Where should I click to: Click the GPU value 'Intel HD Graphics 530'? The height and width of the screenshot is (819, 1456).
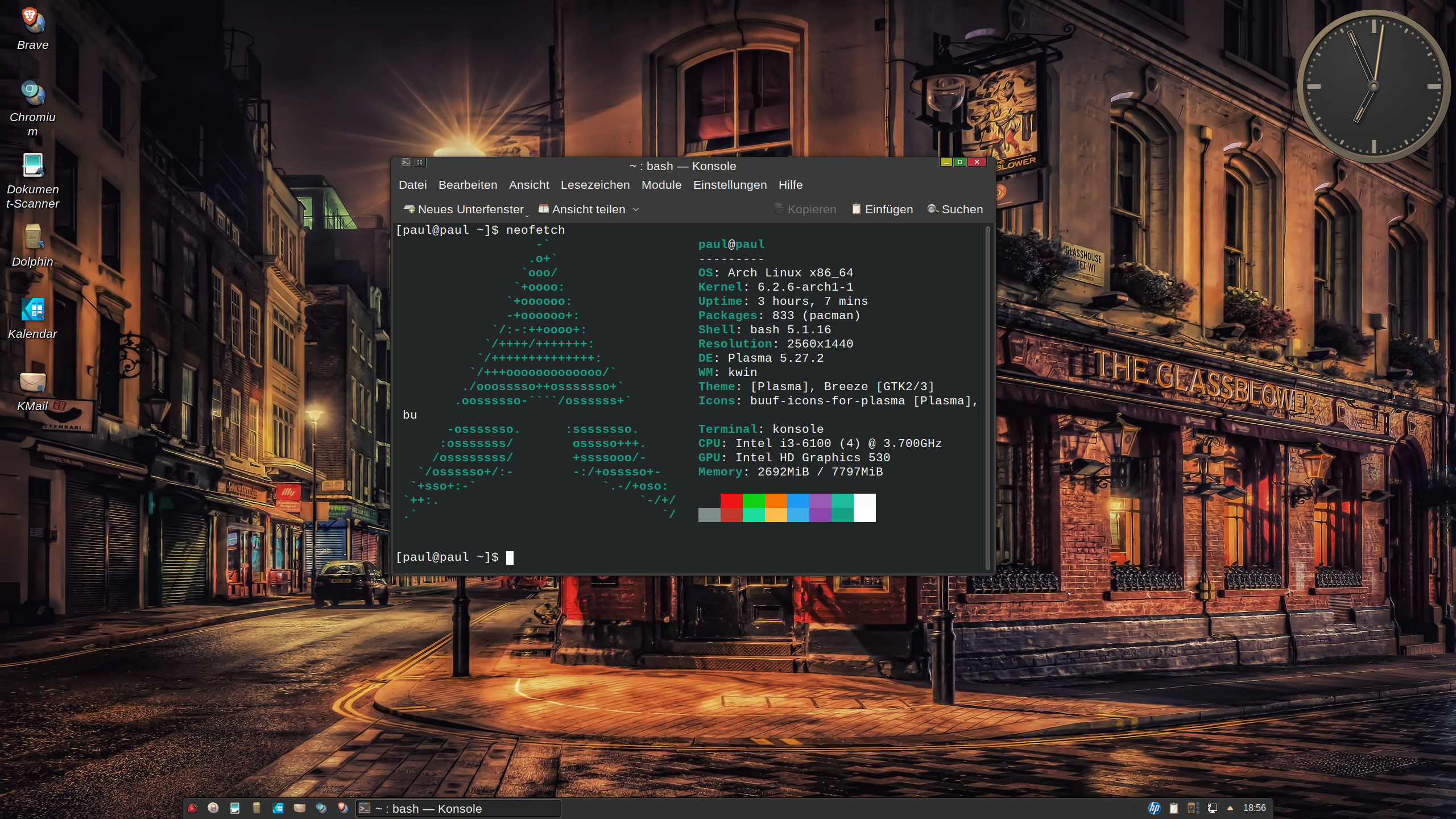[813, 458]
